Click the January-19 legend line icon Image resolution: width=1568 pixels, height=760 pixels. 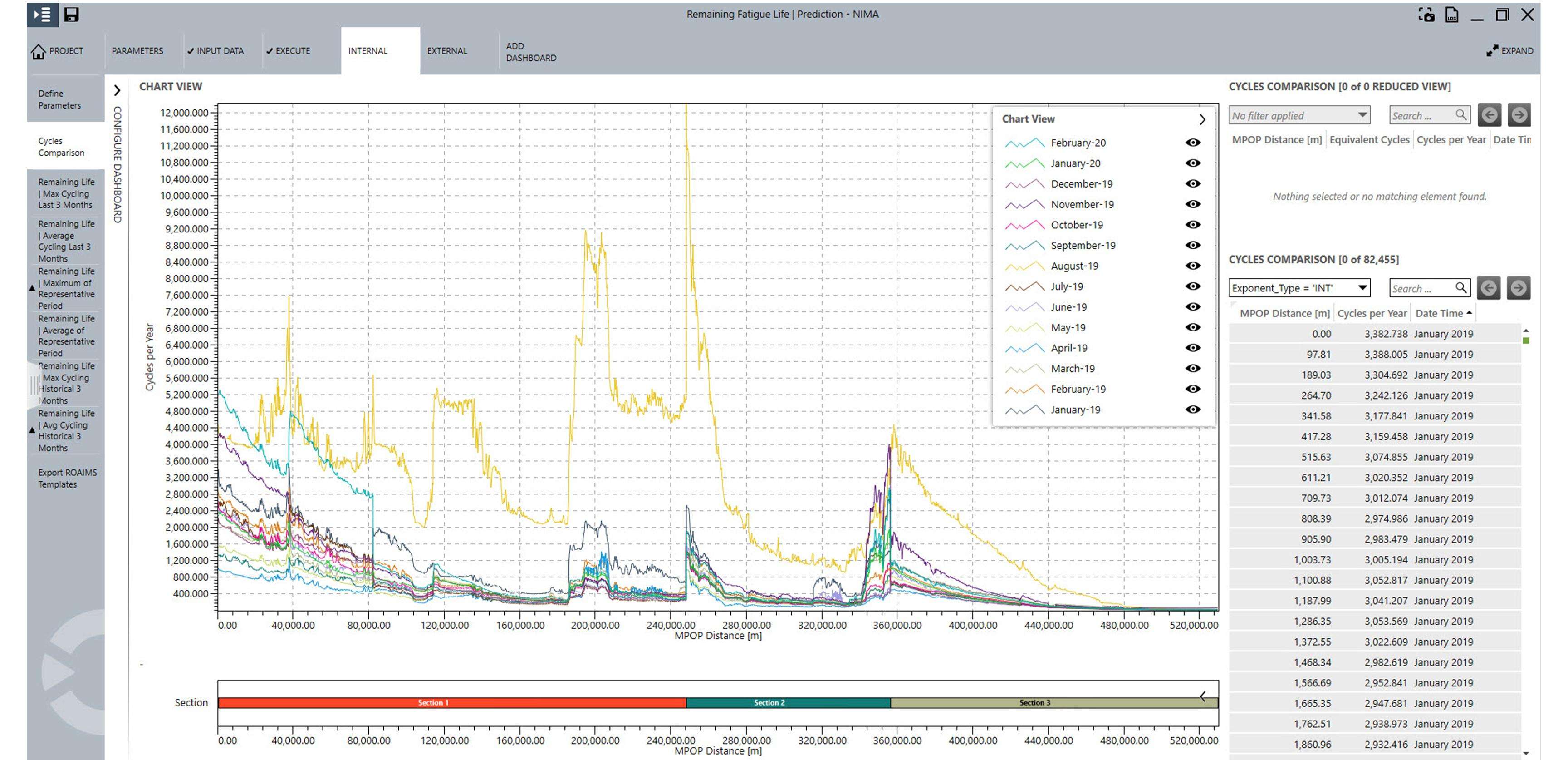[x=1025, y=410]
